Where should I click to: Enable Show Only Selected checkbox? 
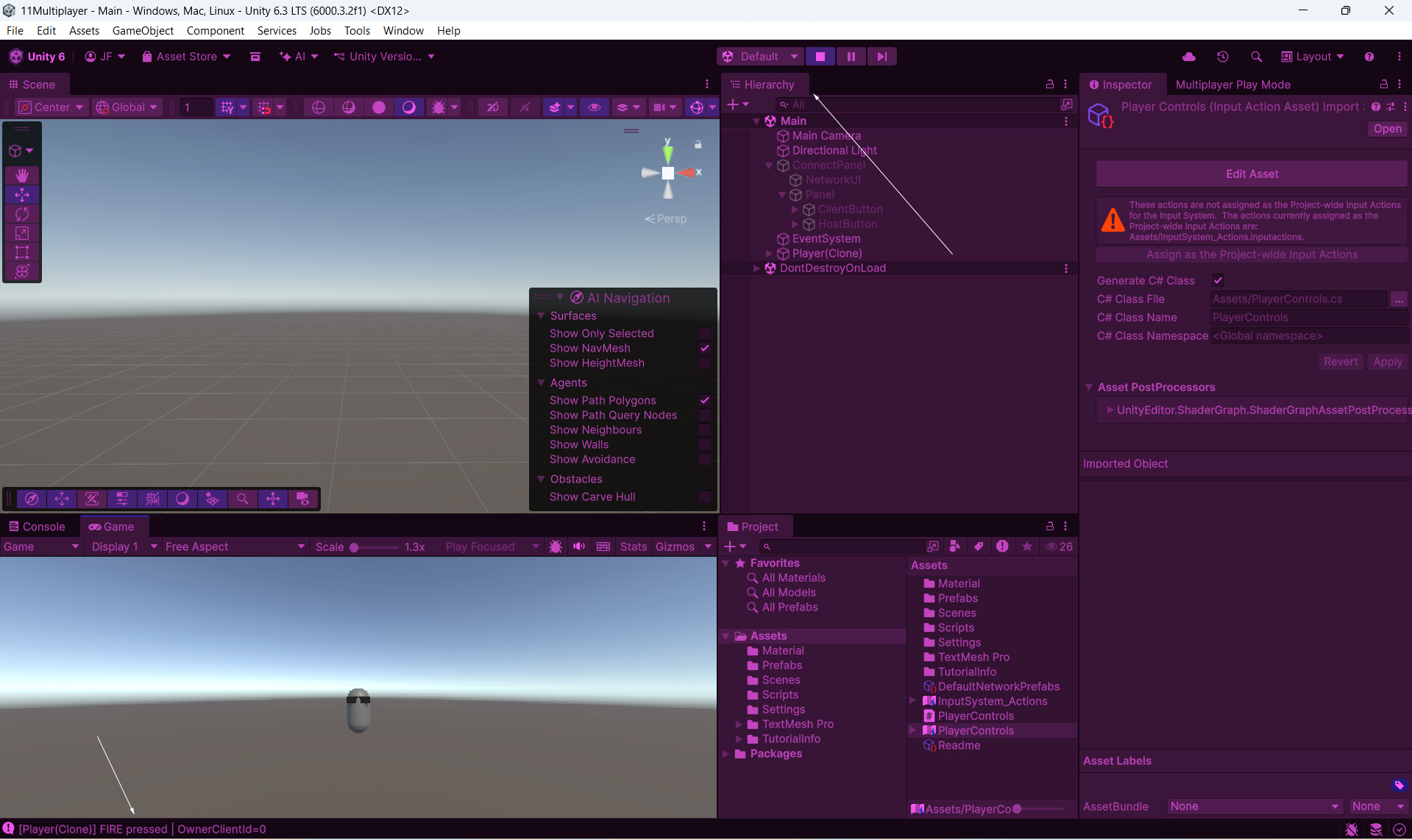[x=704, y=333]
